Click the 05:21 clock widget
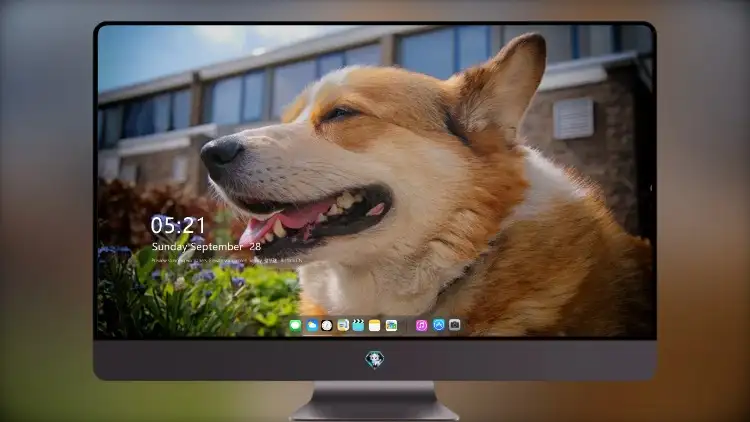Viewport: 750px width, 422px height. click(177, 225)
